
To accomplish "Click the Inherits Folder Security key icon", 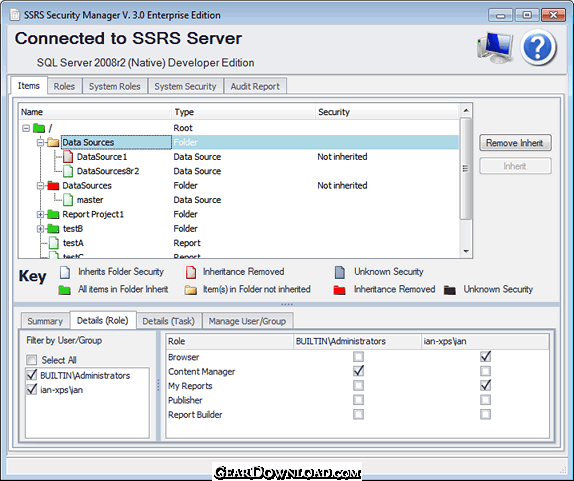I will (x=65, y=272).
